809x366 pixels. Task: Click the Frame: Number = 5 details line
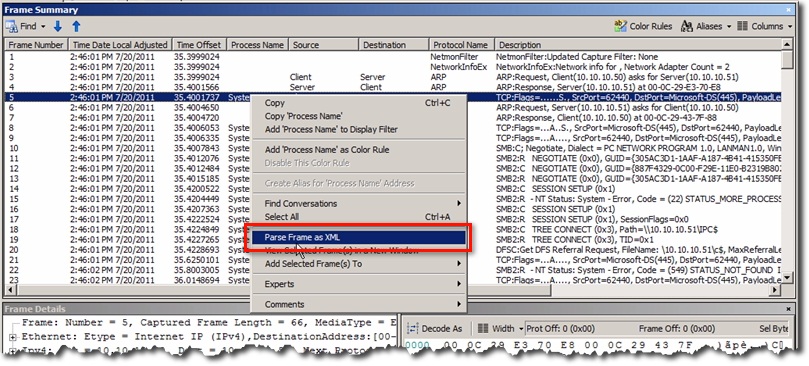pos(209,323)
